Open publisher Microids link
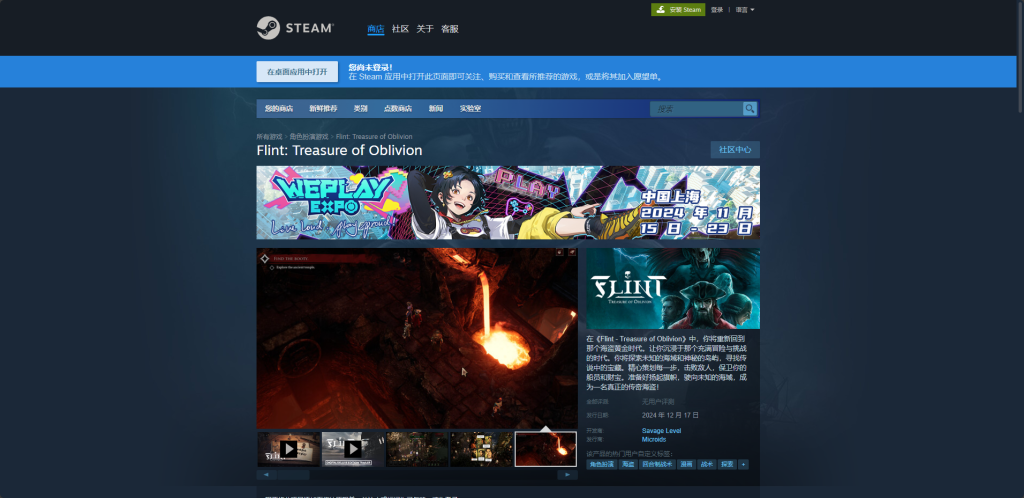Screen dimensions: 1024x498 [654, 439]
